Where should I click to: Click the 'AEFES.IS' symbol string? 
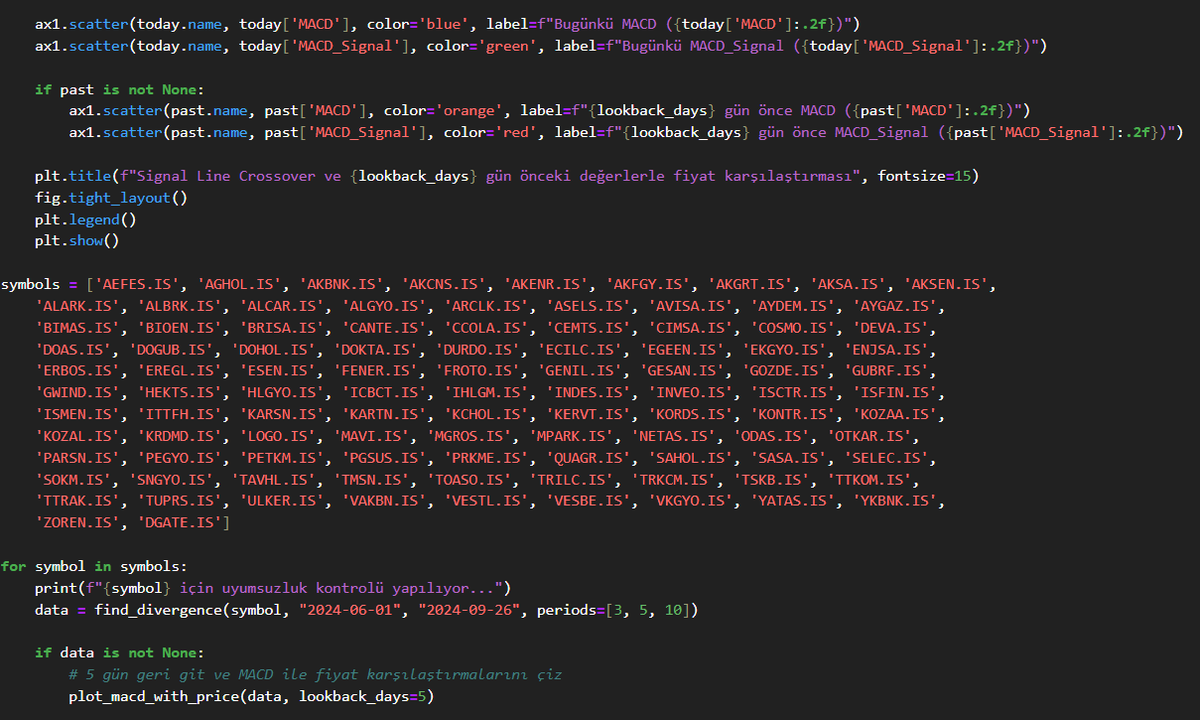137,284
